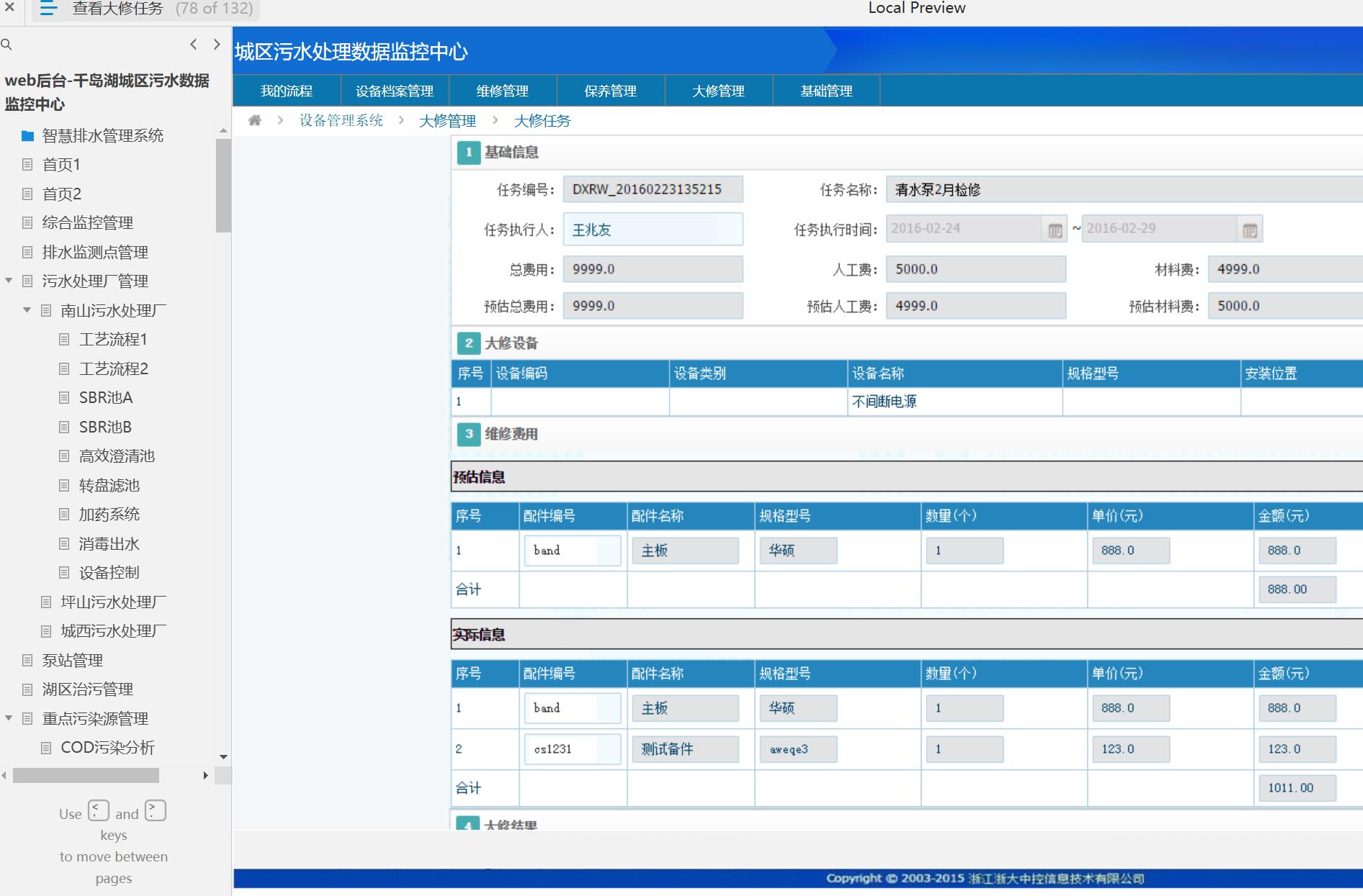Click page icon beside 泵站管理
This screenshot has width=1363, height=896.
(27, 660)
